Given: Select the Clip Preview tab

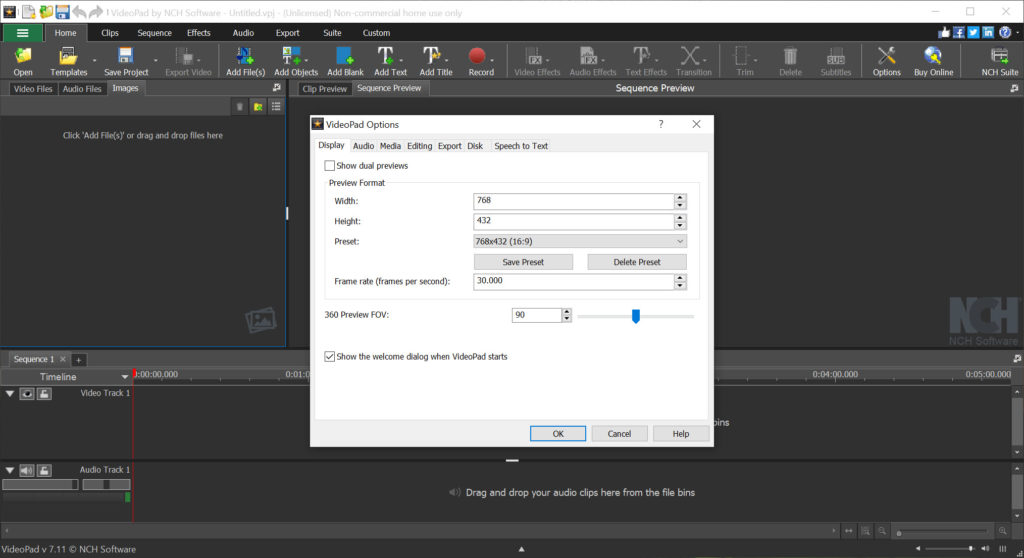Looking at the screenshot, I should tap(325, 89).
